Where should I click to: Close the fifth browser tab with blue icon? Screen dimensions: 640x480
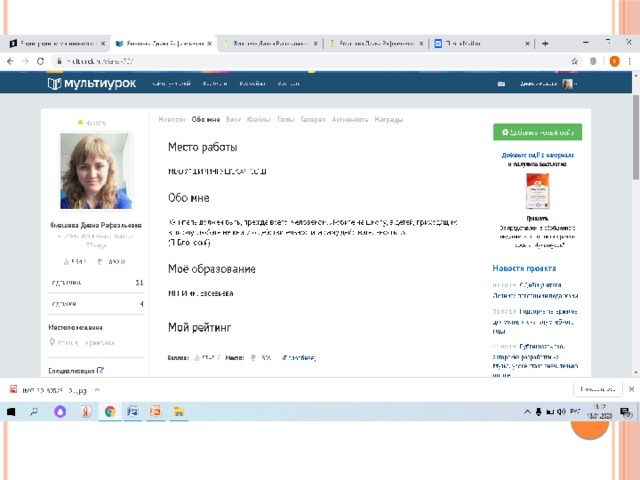pyautogui.click(x=527, y=43)
